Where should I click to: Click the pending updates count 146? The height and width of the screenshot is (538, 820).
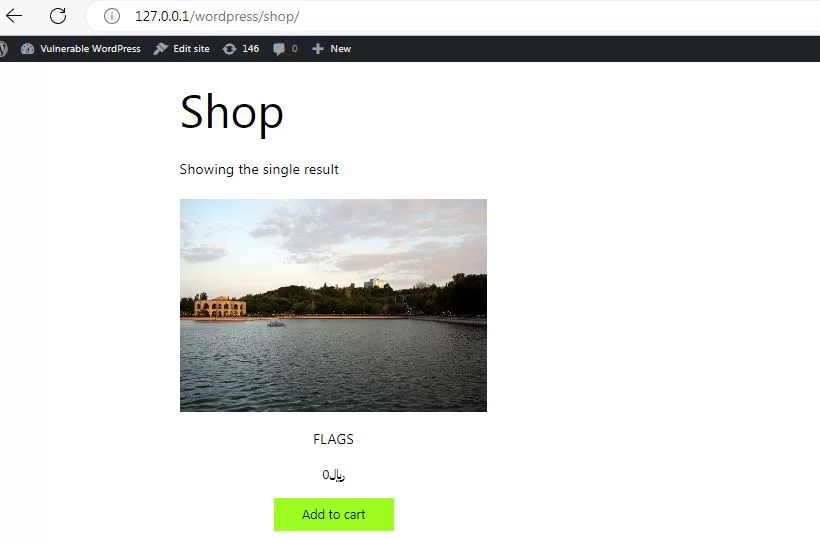(x=250, y=48)
